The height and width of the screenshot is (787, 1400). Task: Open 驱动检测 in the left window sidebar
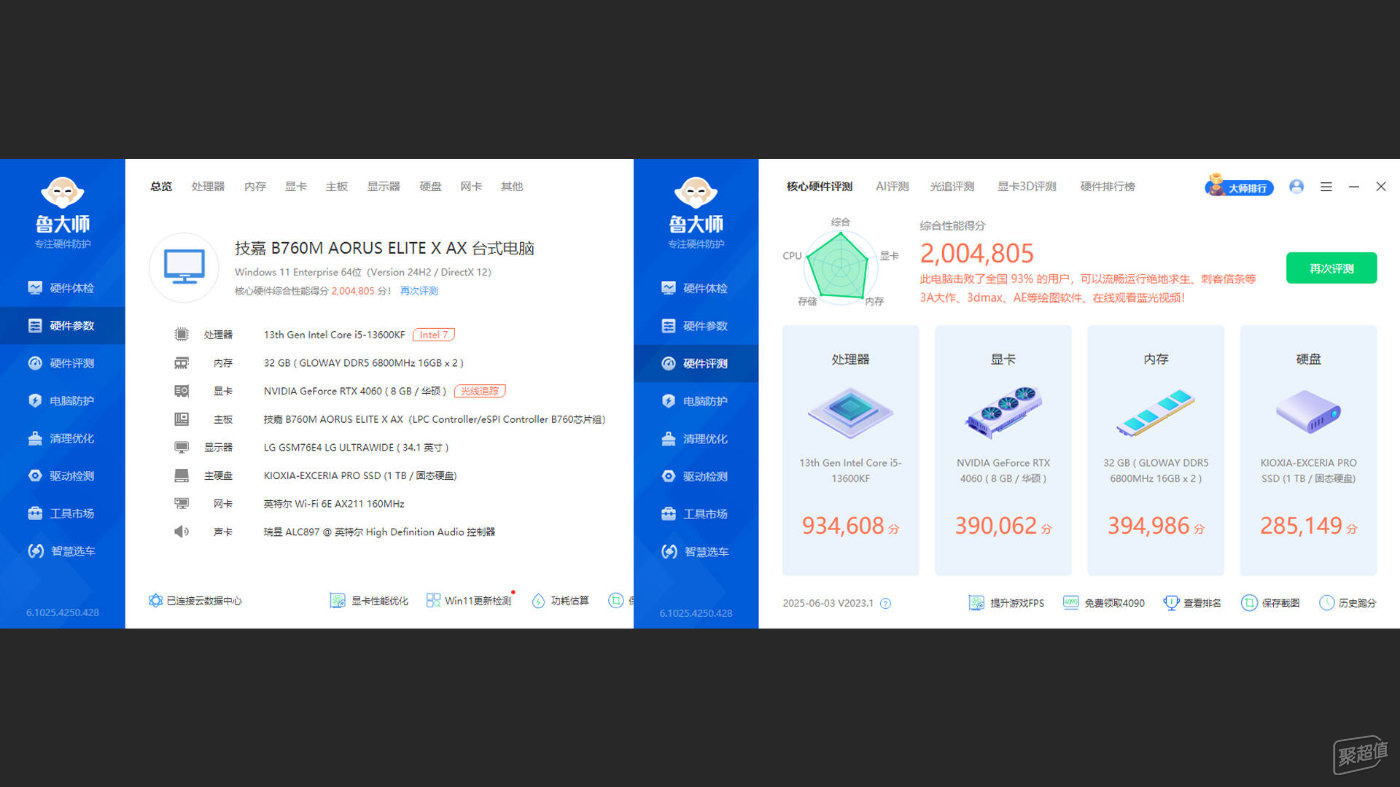[x=62, y=475]
